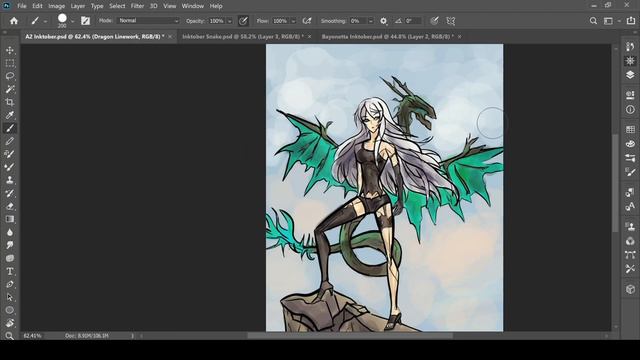The height and width of the screenshot is (360, 640).
Task: Open the Layers panel icon
Action: [630, 75]
